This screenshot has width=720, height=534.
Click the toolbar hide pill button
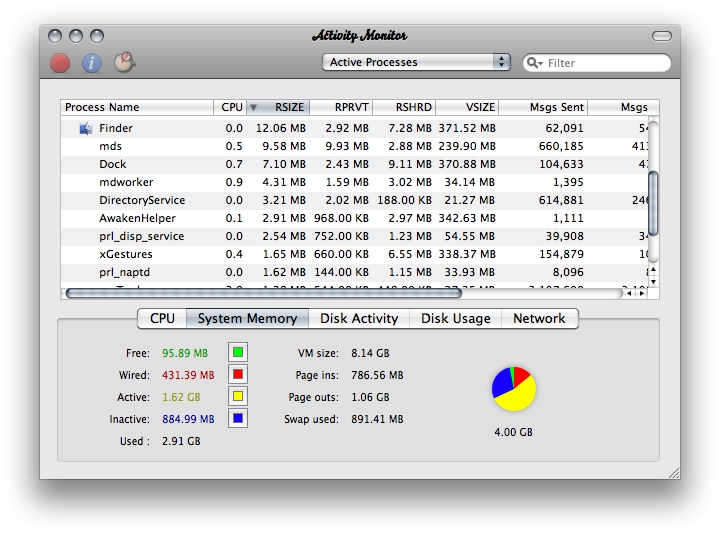click(662, 36)
